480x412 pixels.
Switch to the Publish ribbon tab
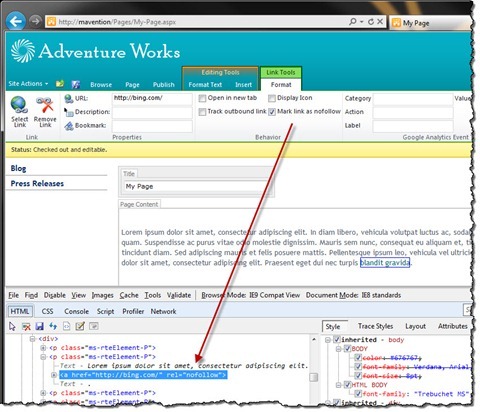[x=164, y=85]
